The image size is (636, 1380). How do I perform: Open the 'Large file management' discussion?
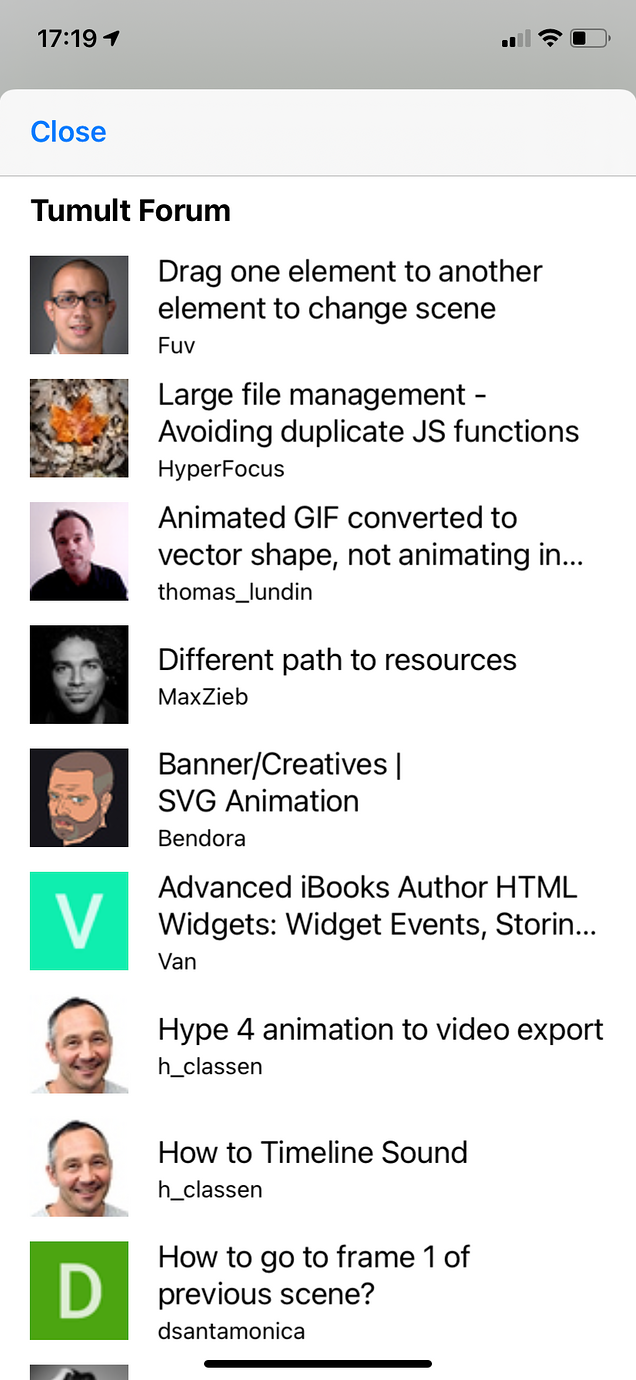click(x=368, y=412)
